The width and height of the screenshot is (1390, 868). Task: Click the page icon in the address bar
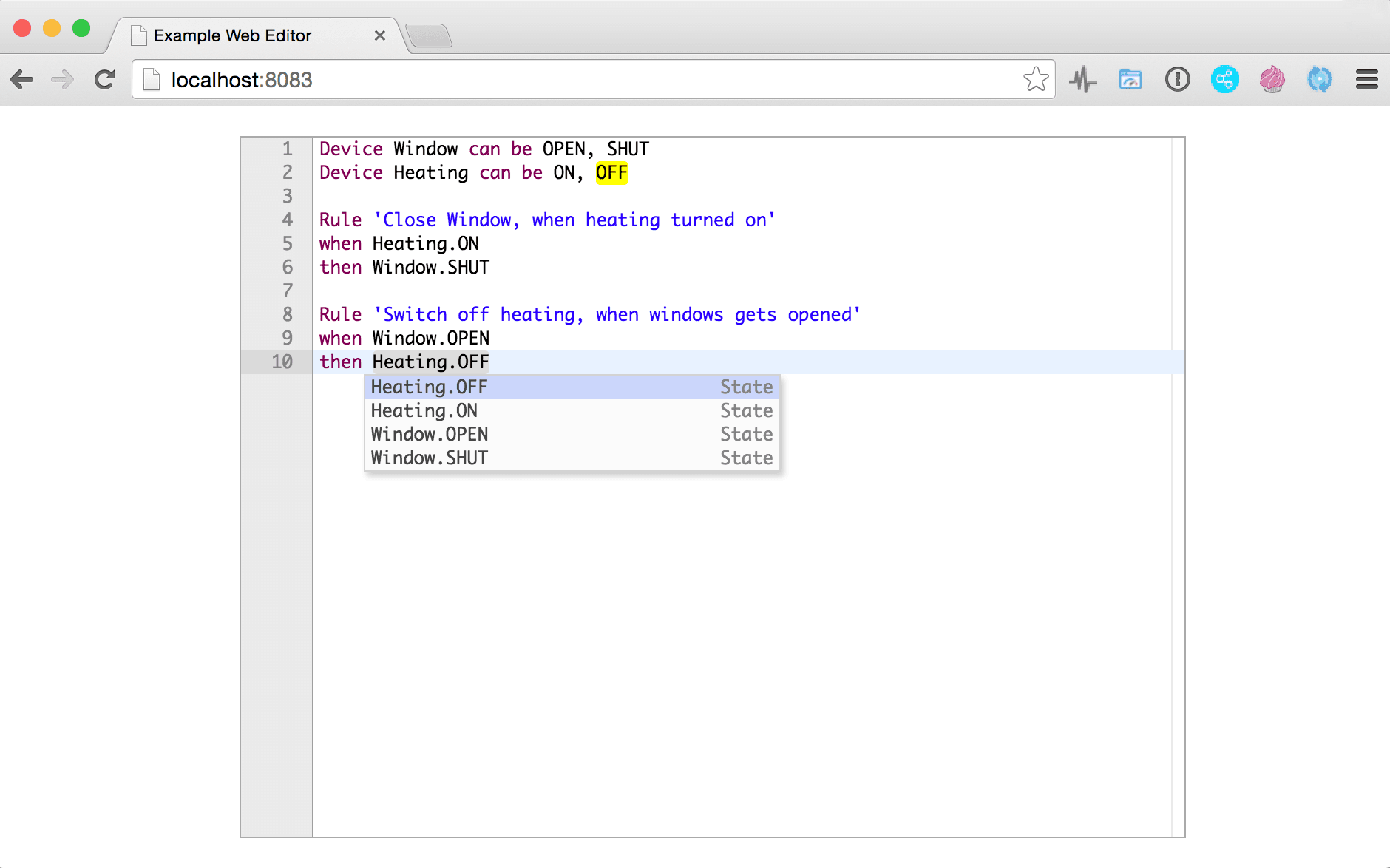point(152,79)
